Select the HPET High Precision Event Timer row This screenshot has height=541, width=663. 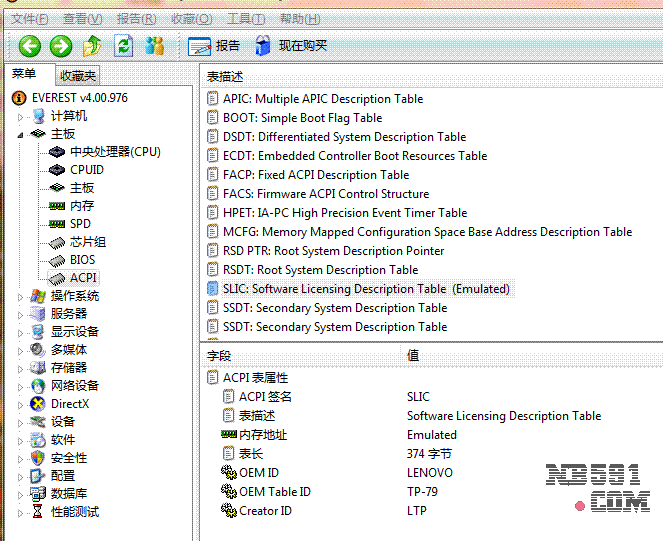(344, 213)
